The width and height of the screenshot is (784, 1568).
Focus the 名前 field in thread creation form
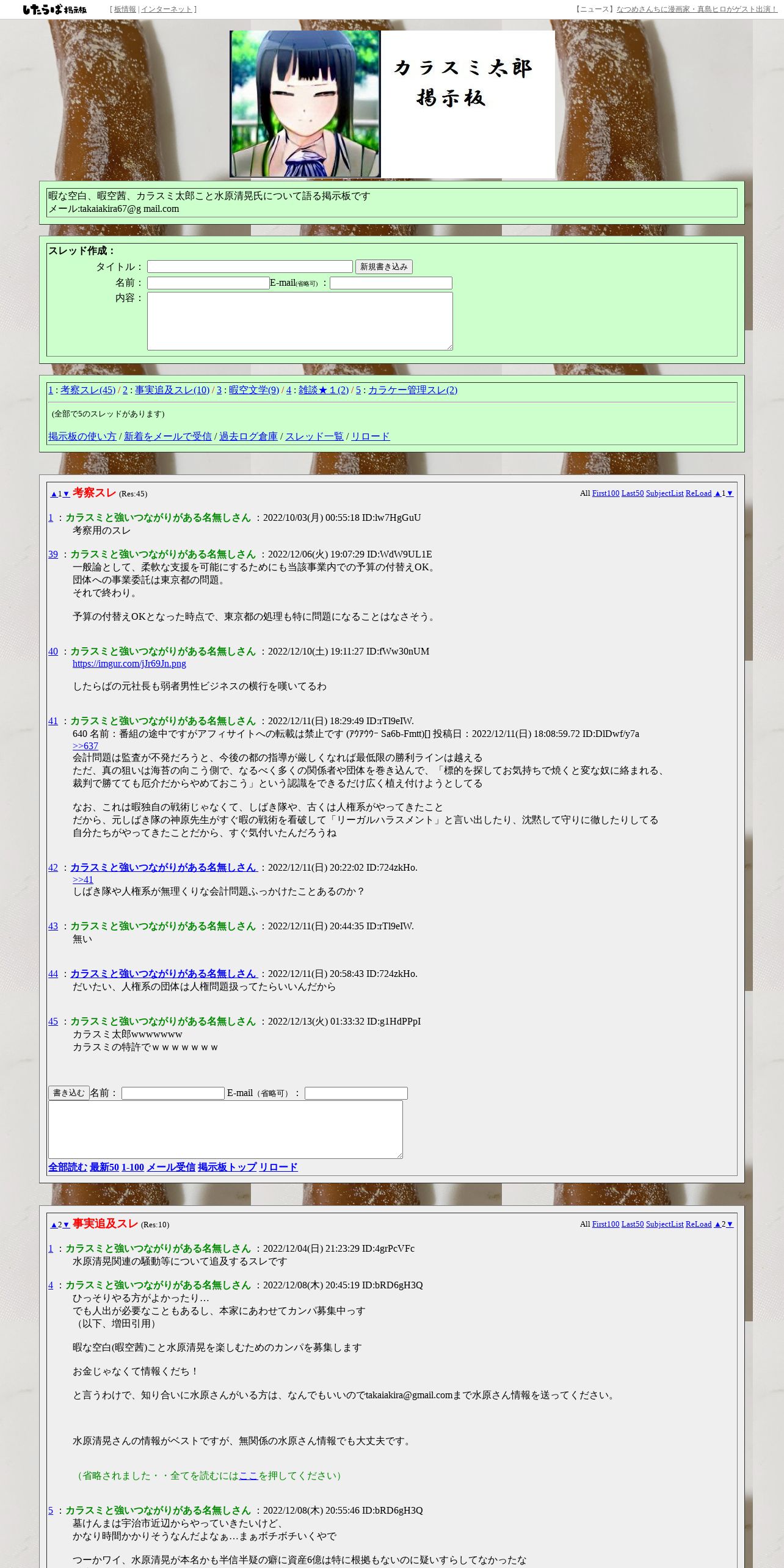[x=208, y=283]
